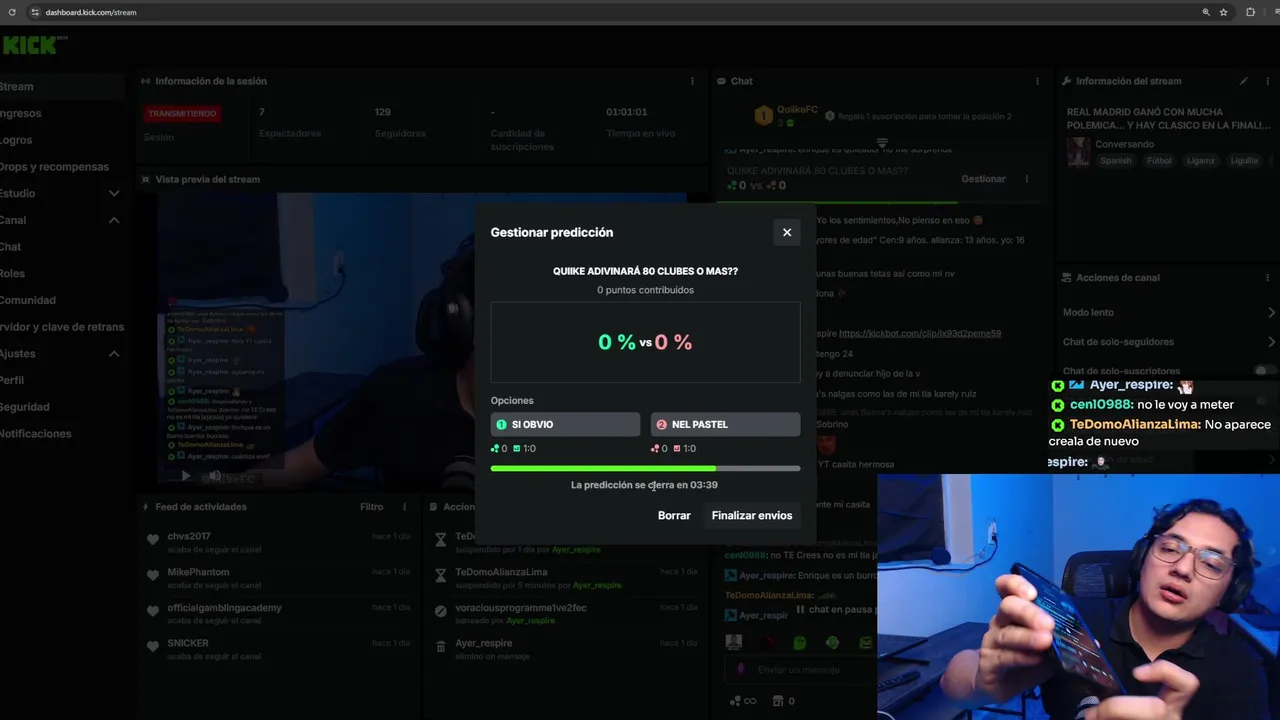Click the heart icon beside MikePhantom
Screen dimensions: 1280x720
click(153, 576)
